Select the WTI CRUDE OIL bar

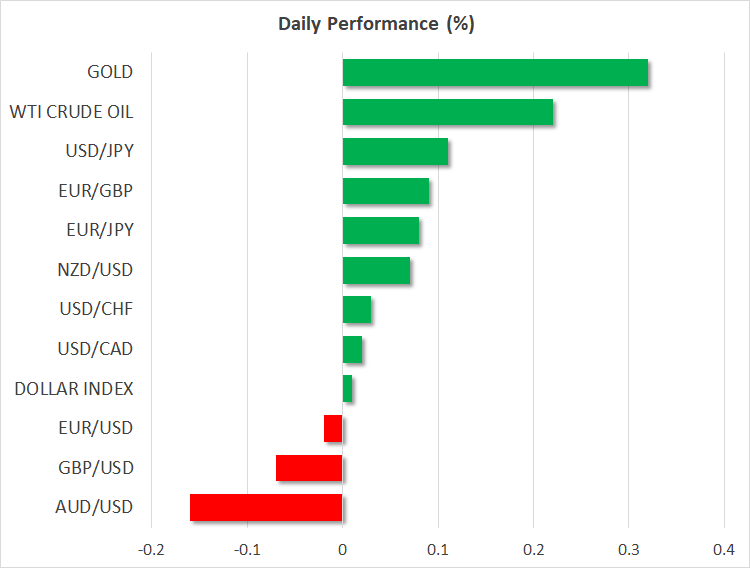[x=447, y=112]
